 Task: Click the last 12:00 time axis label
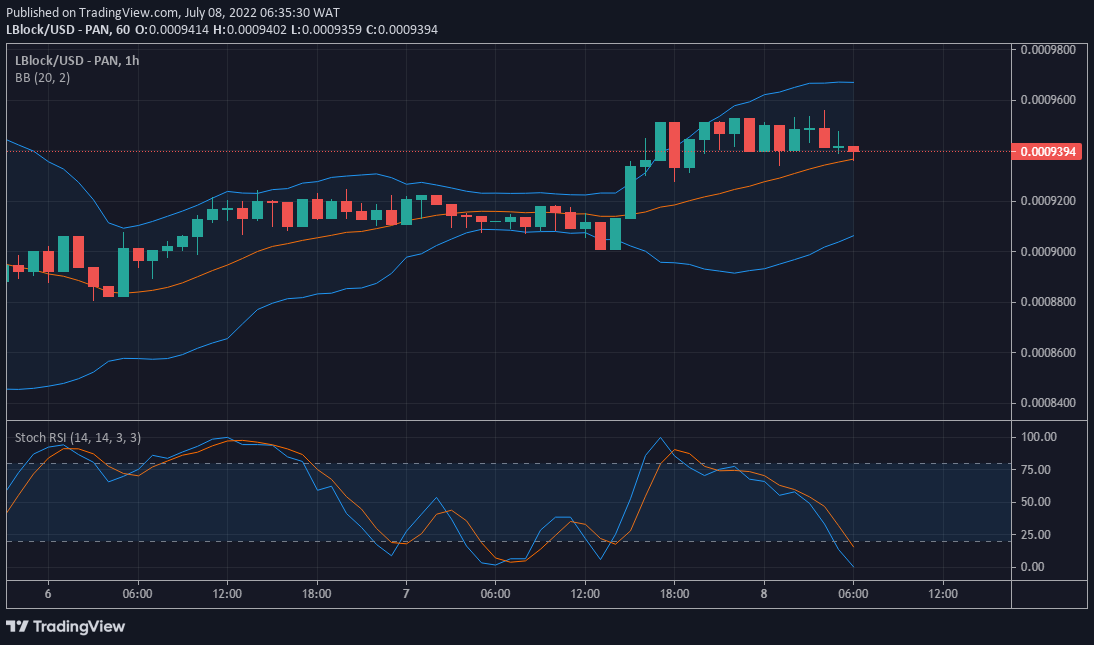[943, 594]
